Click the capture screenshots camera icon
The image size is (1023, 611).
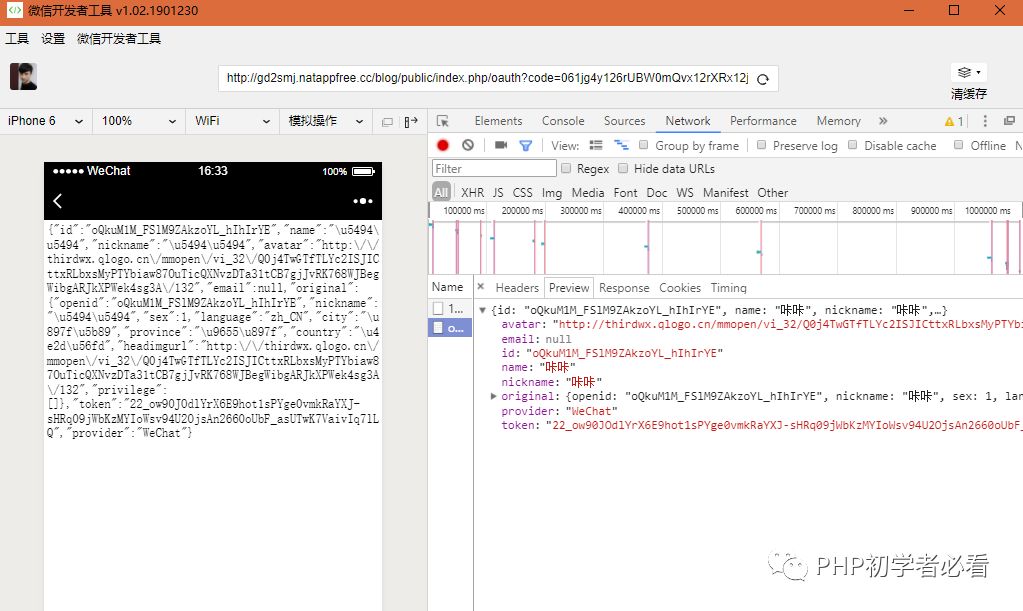point(501,145)
